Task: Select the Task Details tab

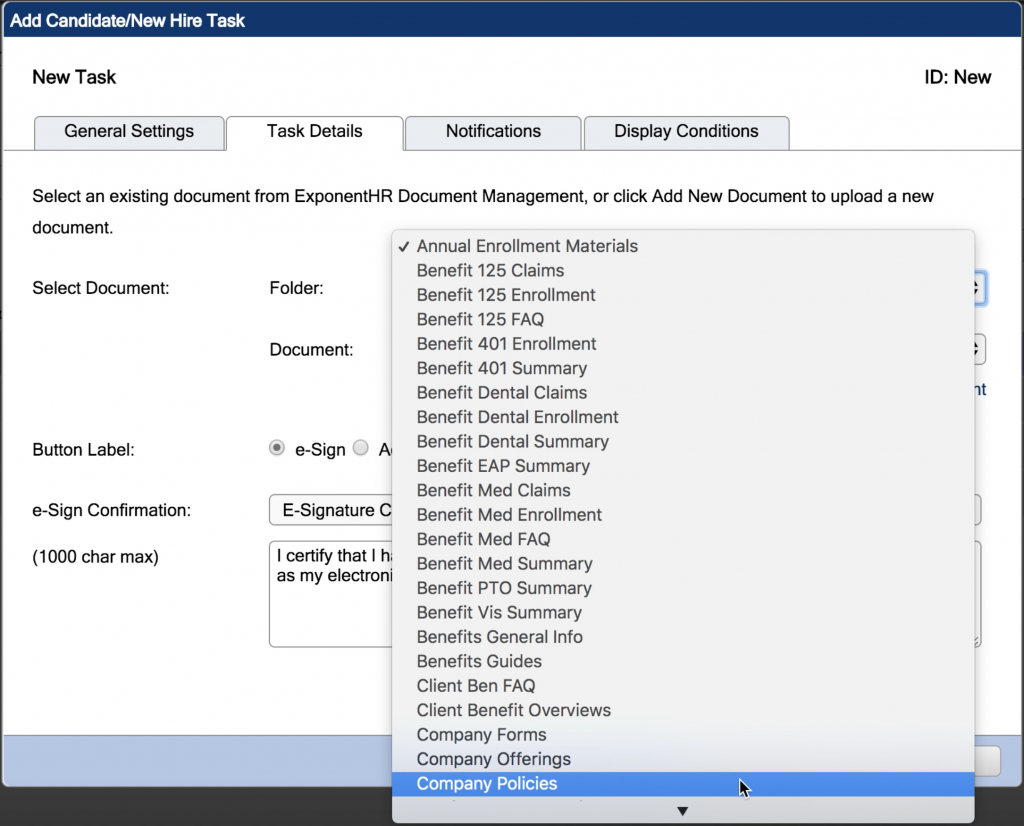Action: [314, 131]
